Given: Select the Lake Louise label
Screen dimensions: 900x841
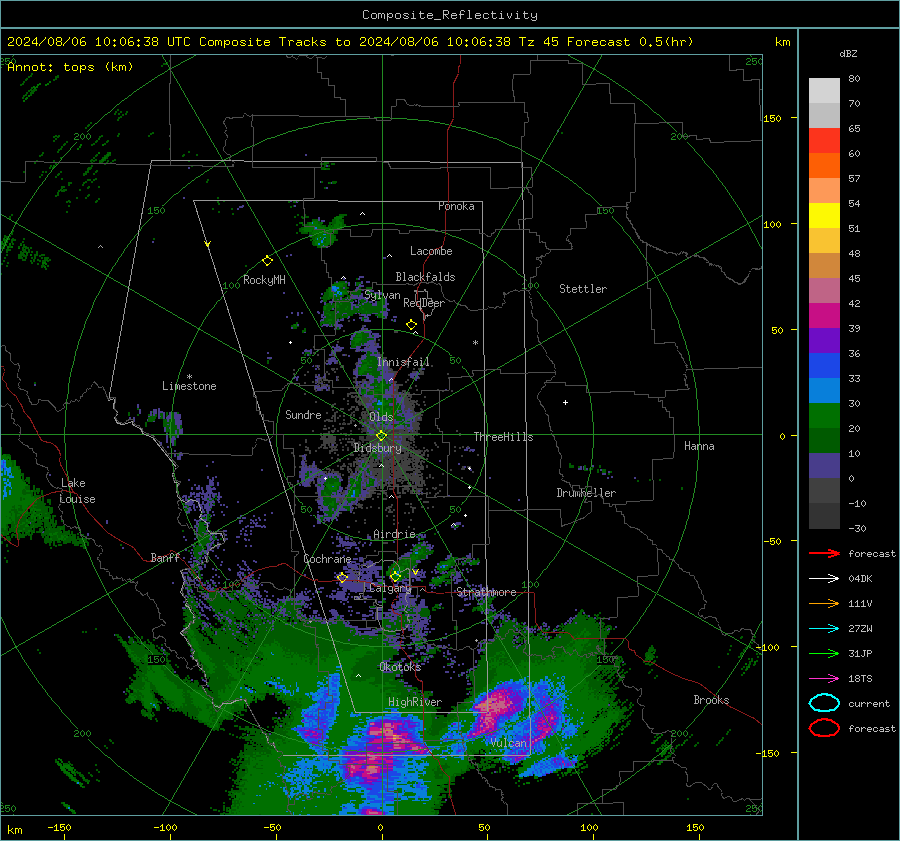Looking at the screenshot, I should (77, 491).
